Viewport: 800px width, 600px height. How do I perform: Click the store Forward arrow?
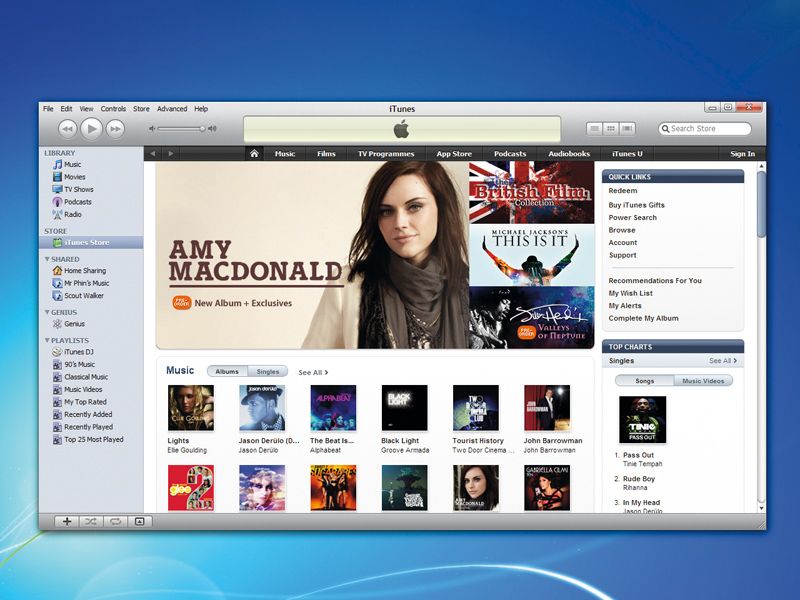coord(171,154)
